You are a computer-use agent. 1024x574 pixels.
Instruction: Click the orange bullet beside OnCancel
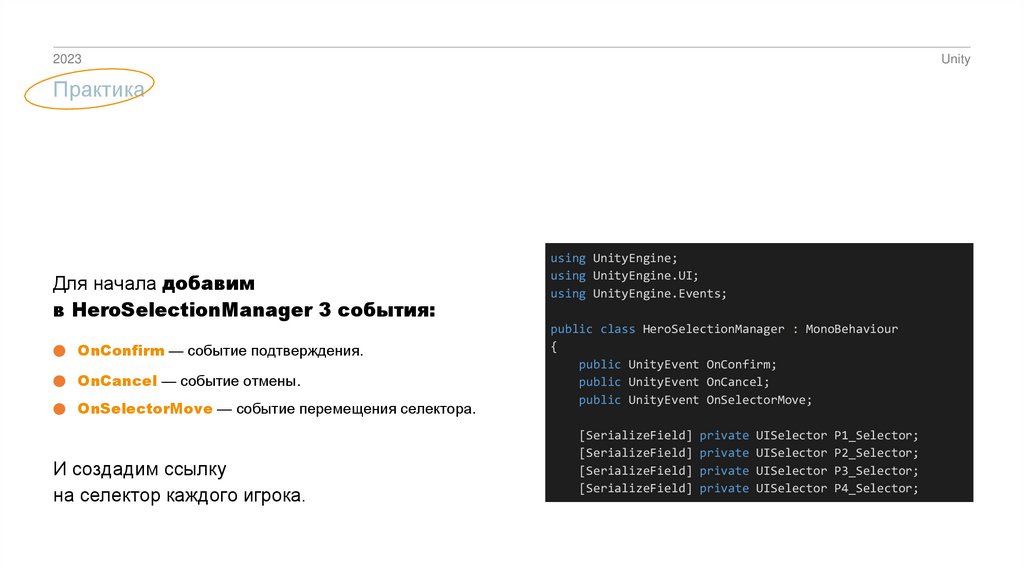pos(59,381)
